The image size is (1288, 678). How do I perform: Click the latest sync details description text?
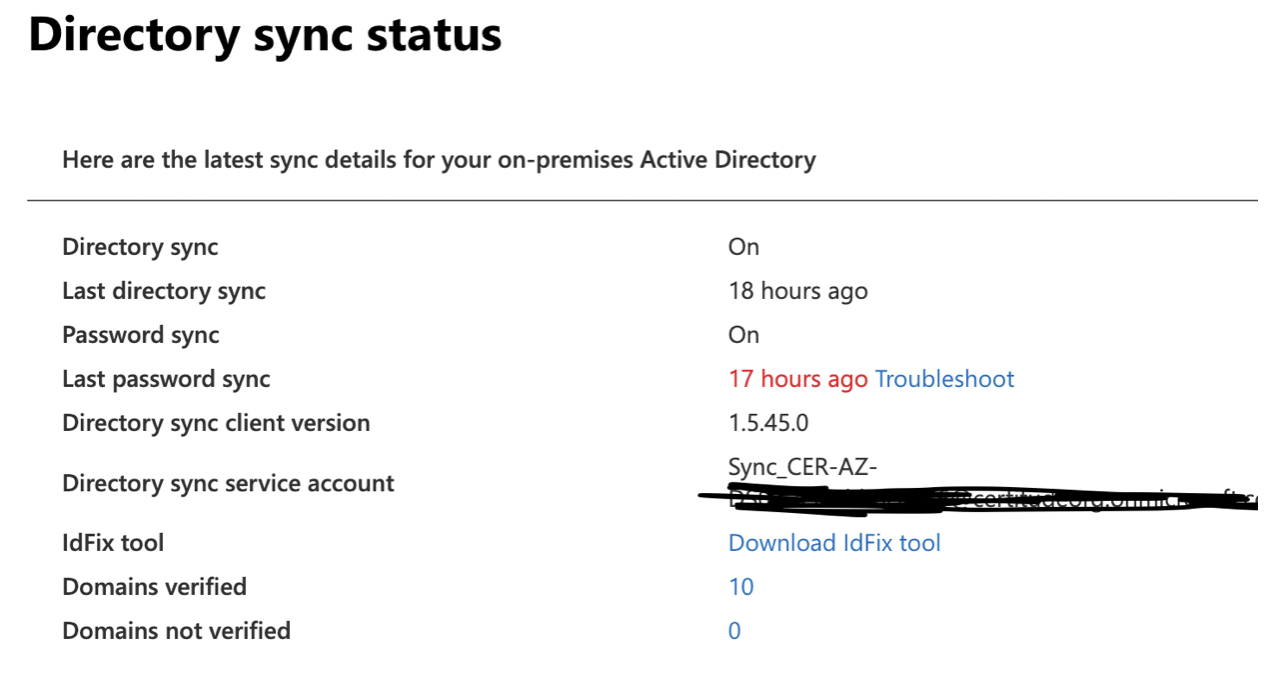tap(439, 159)
